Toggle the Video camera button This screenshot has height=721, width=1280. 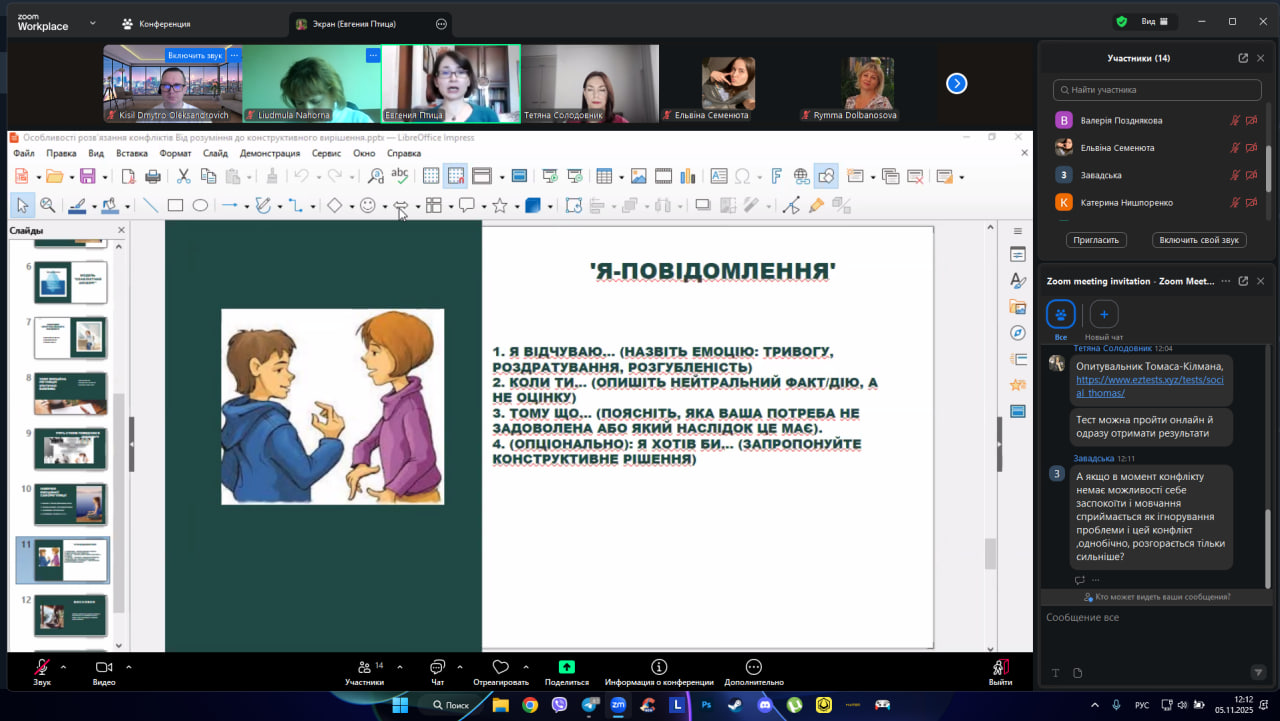103,668
